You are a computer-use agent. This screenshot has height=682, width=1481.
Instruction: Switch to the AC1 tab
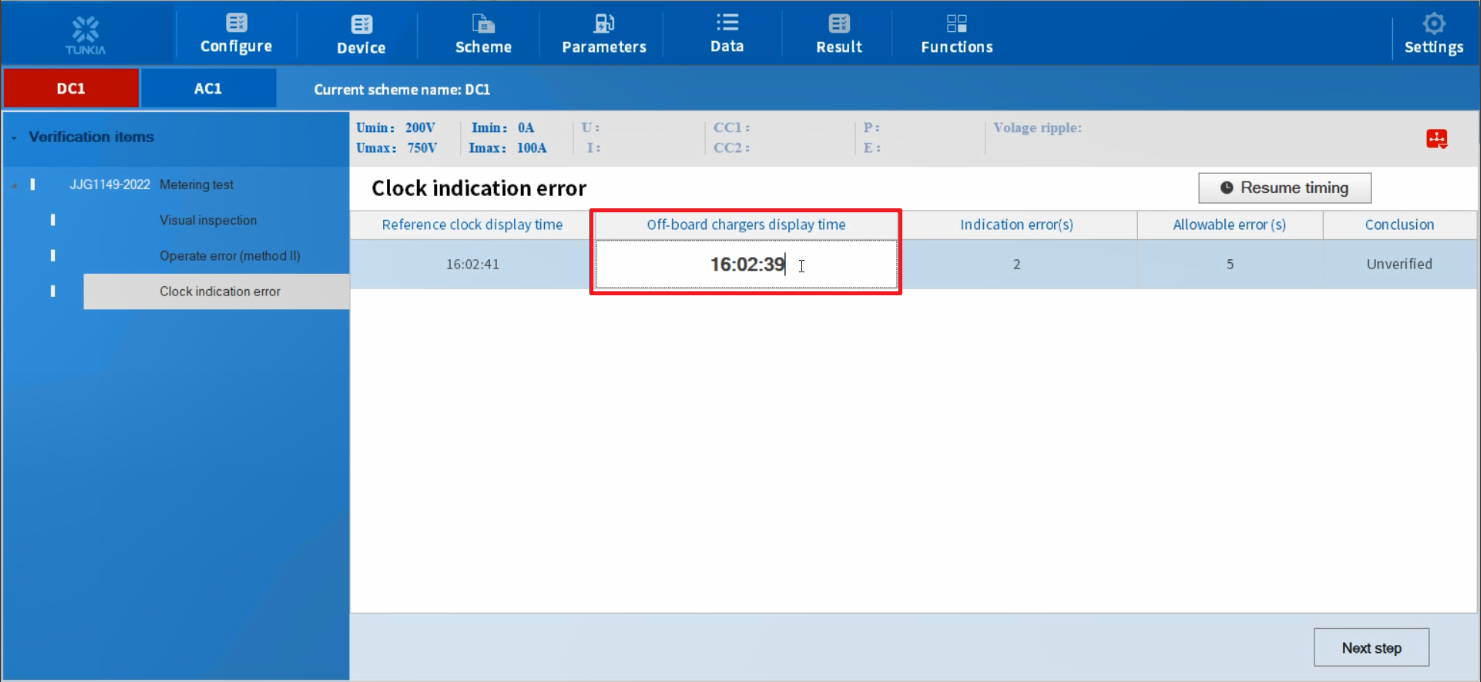click(208, 88)
